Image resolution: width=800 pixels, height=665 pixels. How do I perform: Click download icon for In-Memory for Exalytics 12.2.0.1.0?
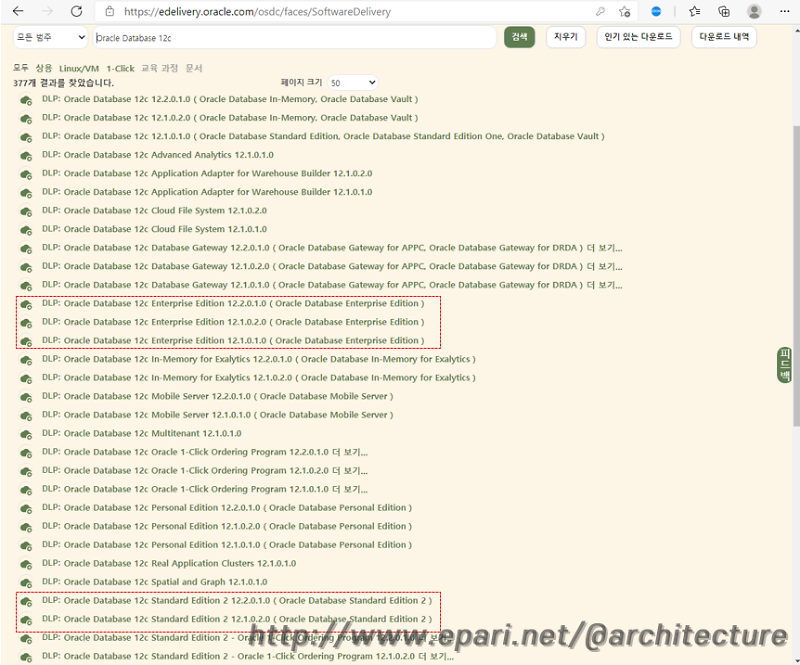tap(26, 360)
